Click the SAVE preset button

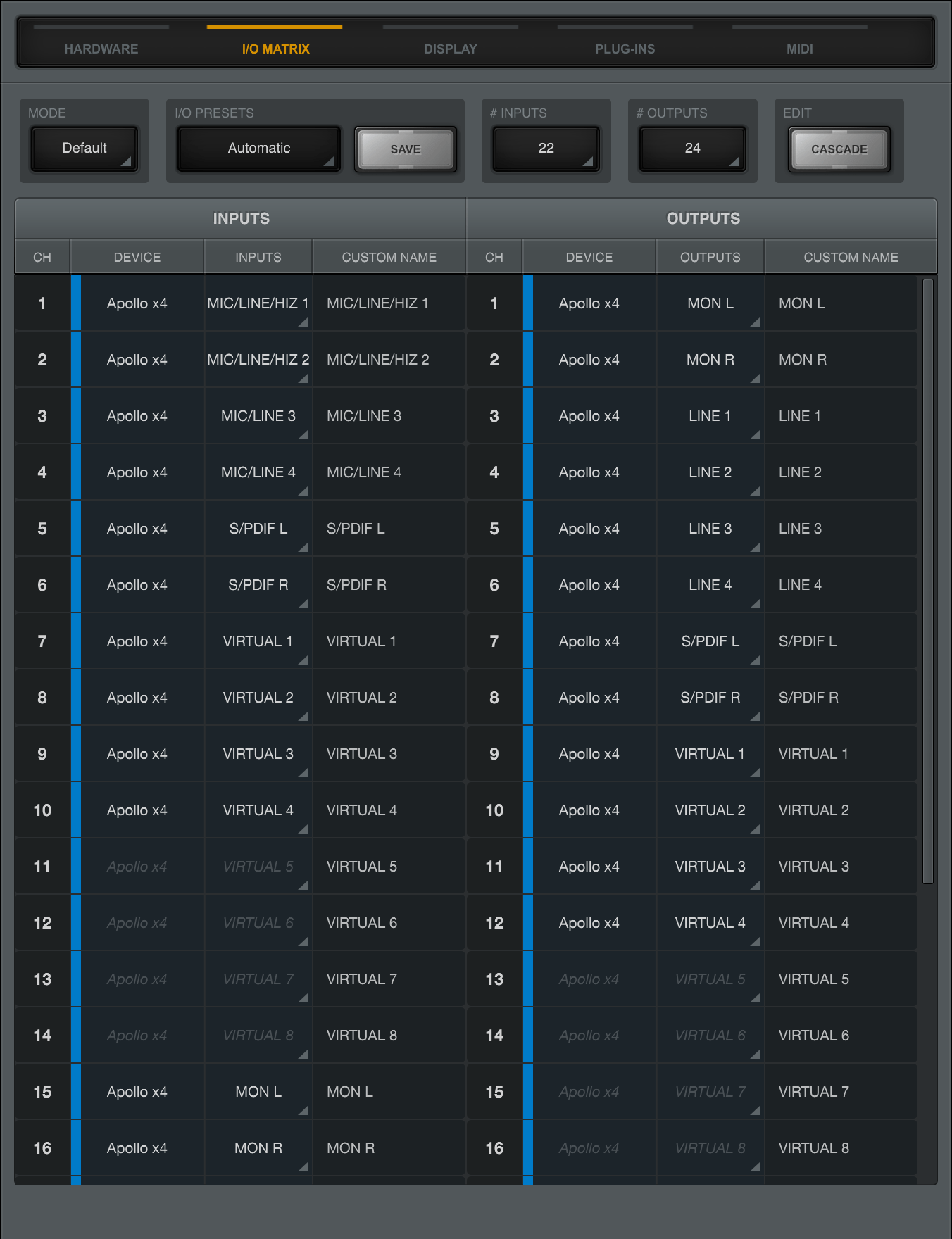406,149
